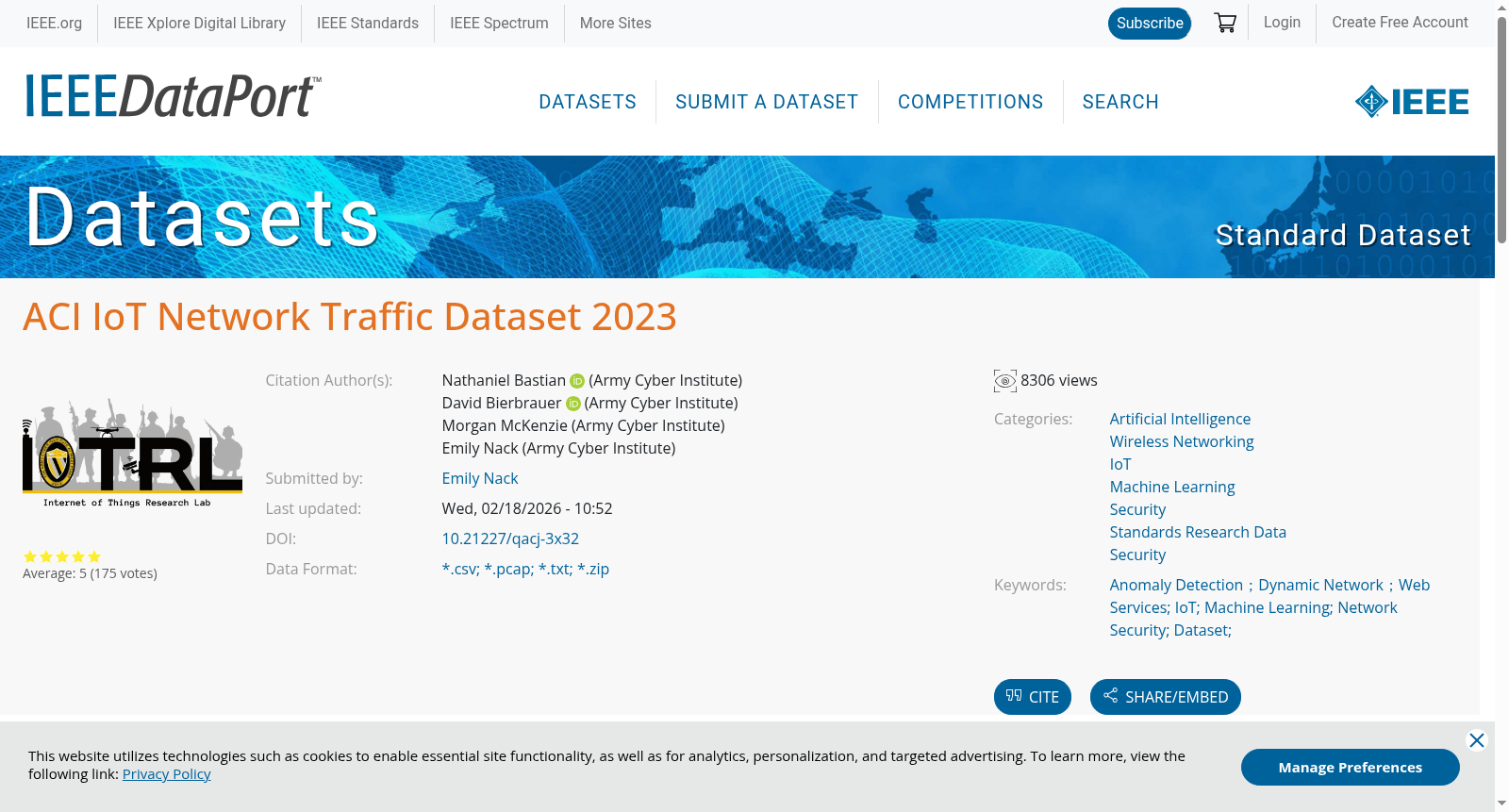Viewport: 1509px width, 812px height.
Task: Select Create Free Account
Action: (x=1400, y=23)
